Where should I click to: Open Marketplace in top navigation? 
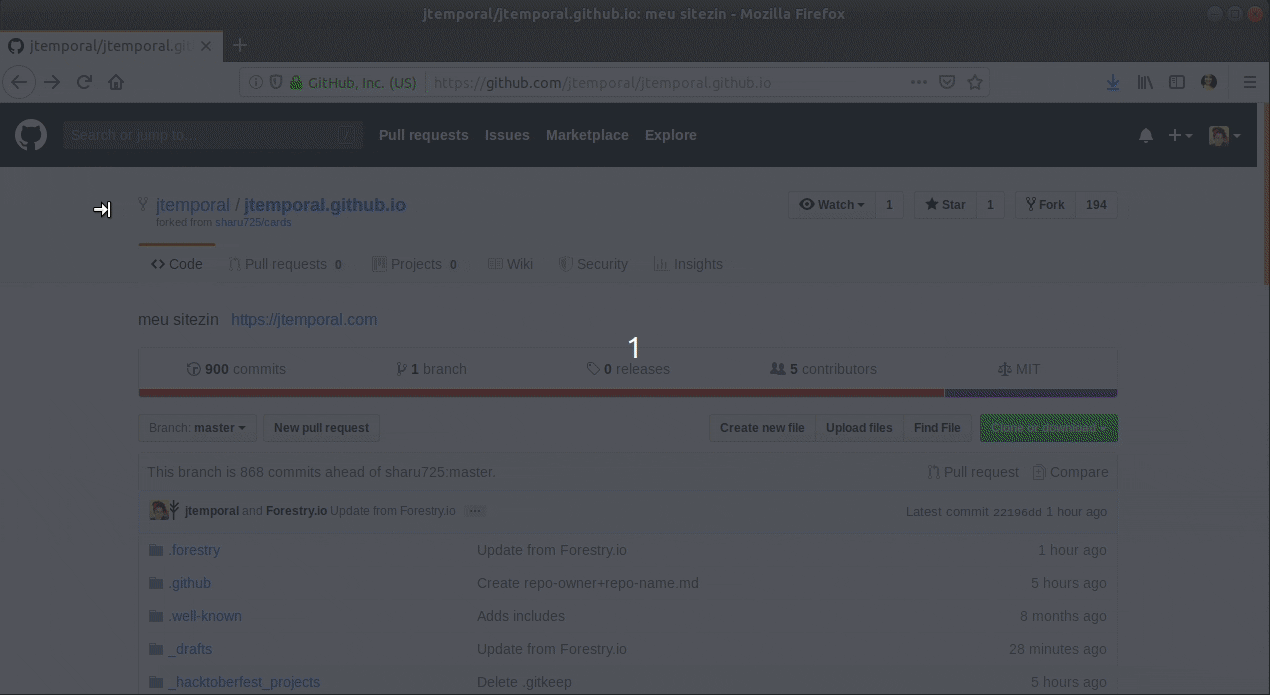(x=587, y=135)
